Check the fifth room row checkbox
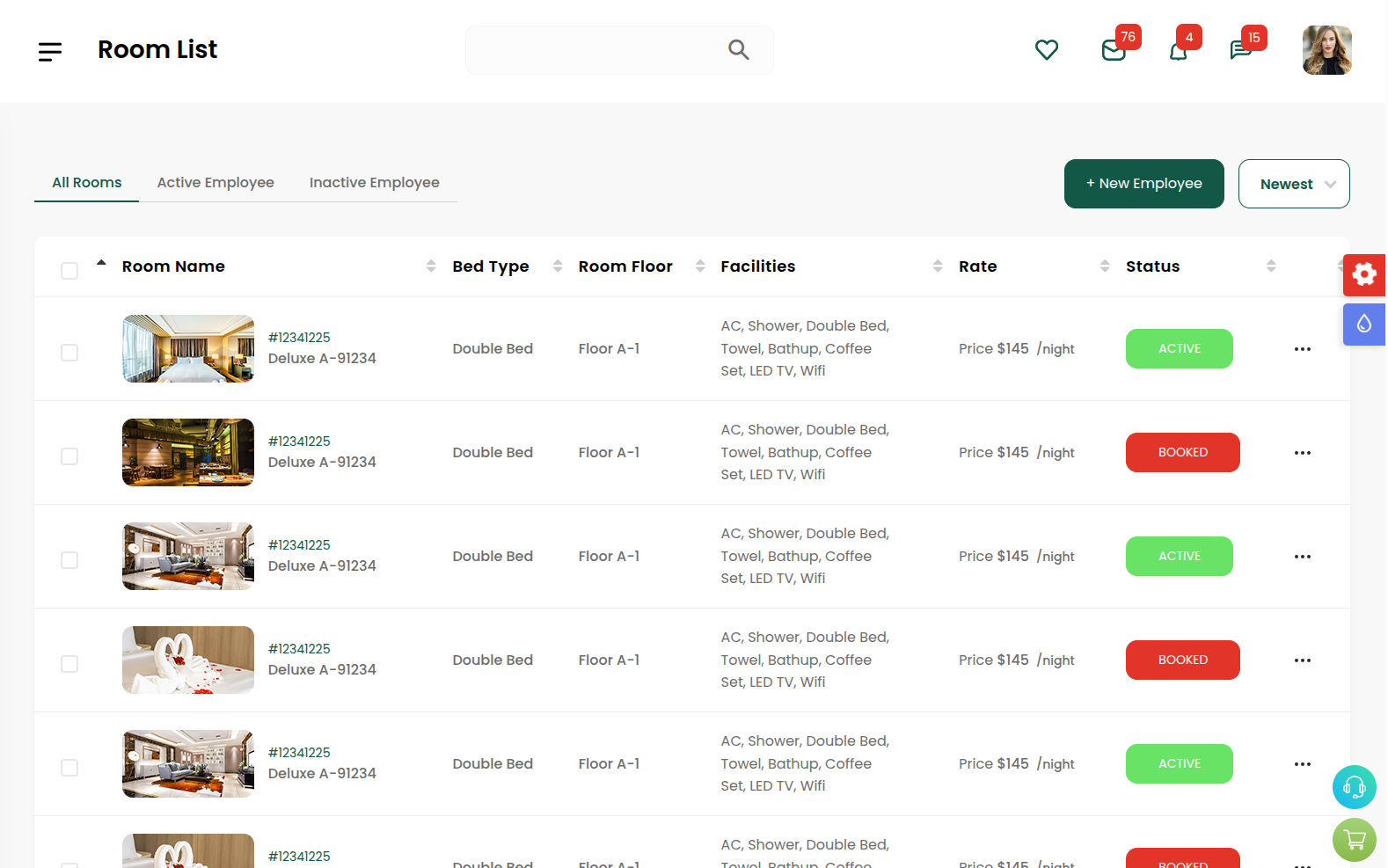 [x=69, y=768]
